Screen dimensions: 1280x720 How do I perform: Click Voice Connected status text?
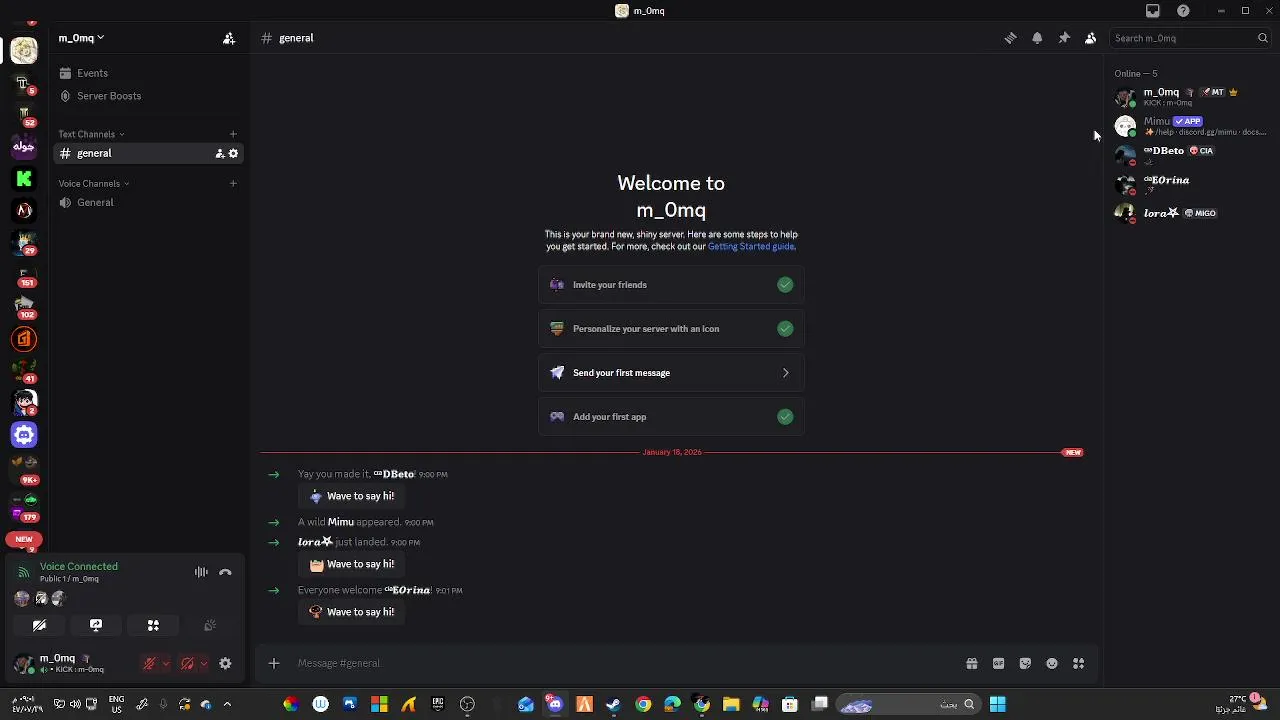coord(79,566)
